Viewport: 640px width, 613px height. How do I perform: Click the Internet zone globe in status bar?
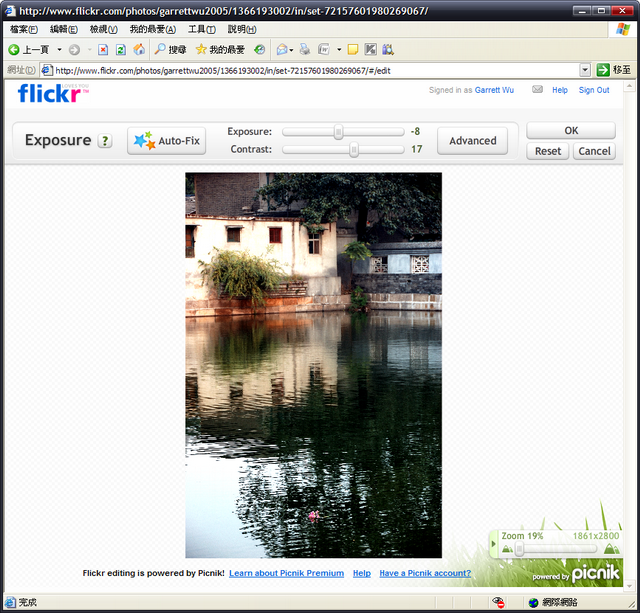[533, 602]
